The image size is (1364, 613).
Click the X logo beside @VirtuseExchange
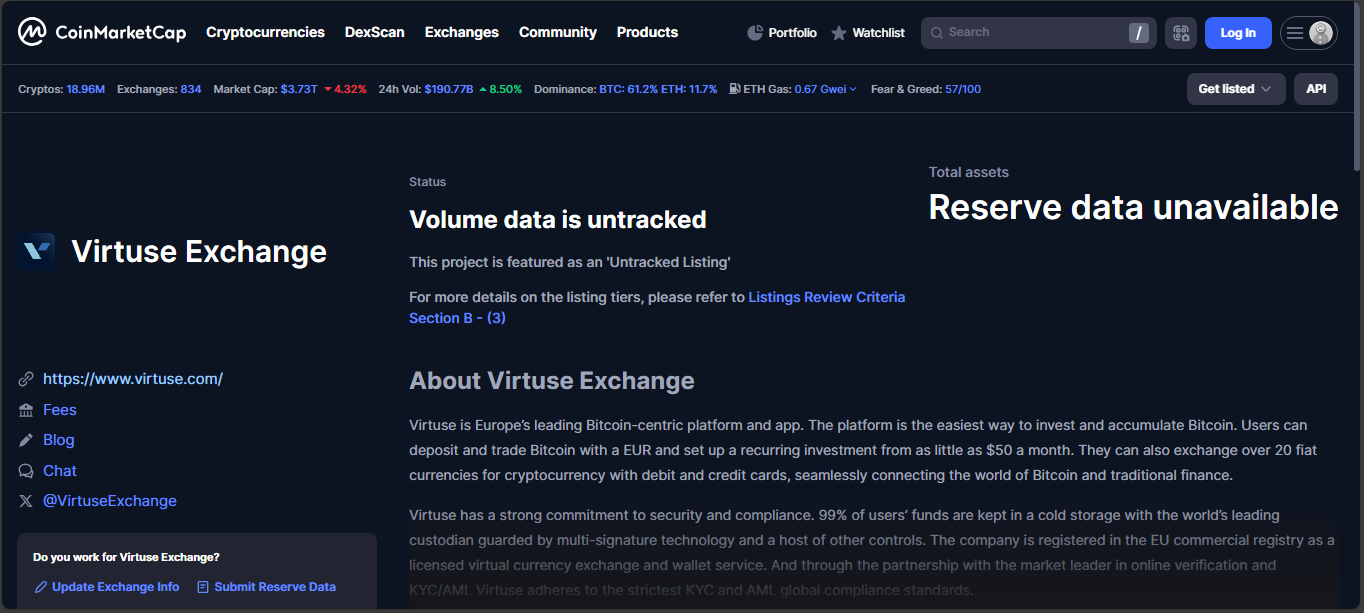click(26, 501)
